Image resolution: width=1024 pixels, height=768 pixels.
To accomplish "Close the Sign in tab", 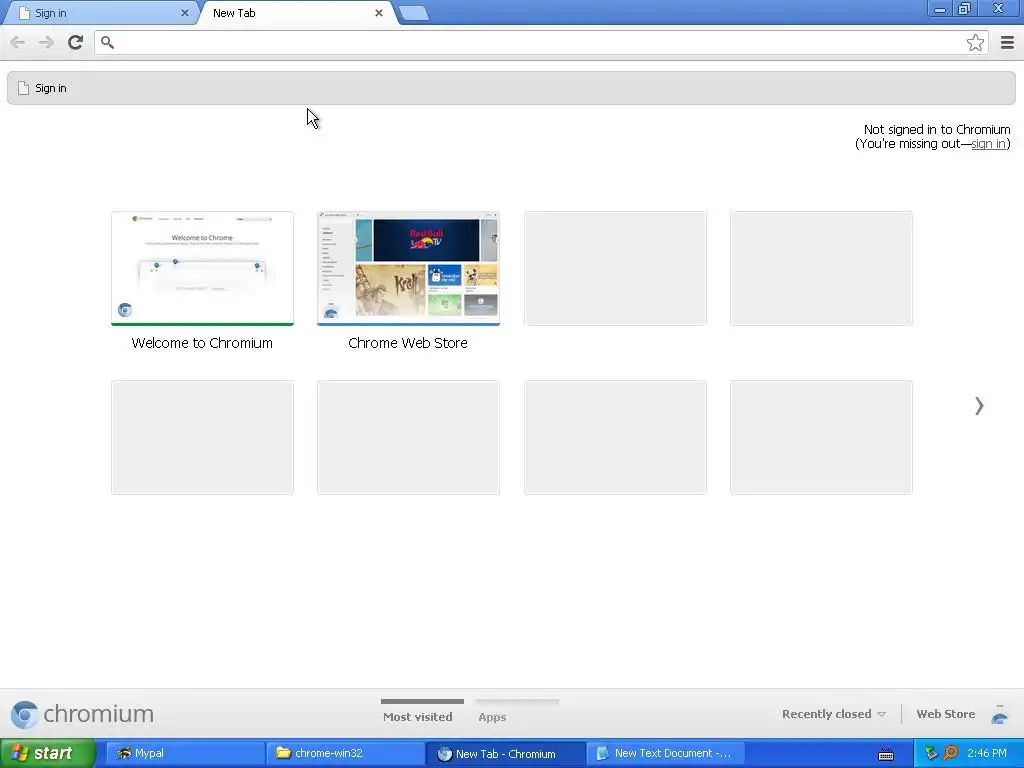I will pos(185,13).
